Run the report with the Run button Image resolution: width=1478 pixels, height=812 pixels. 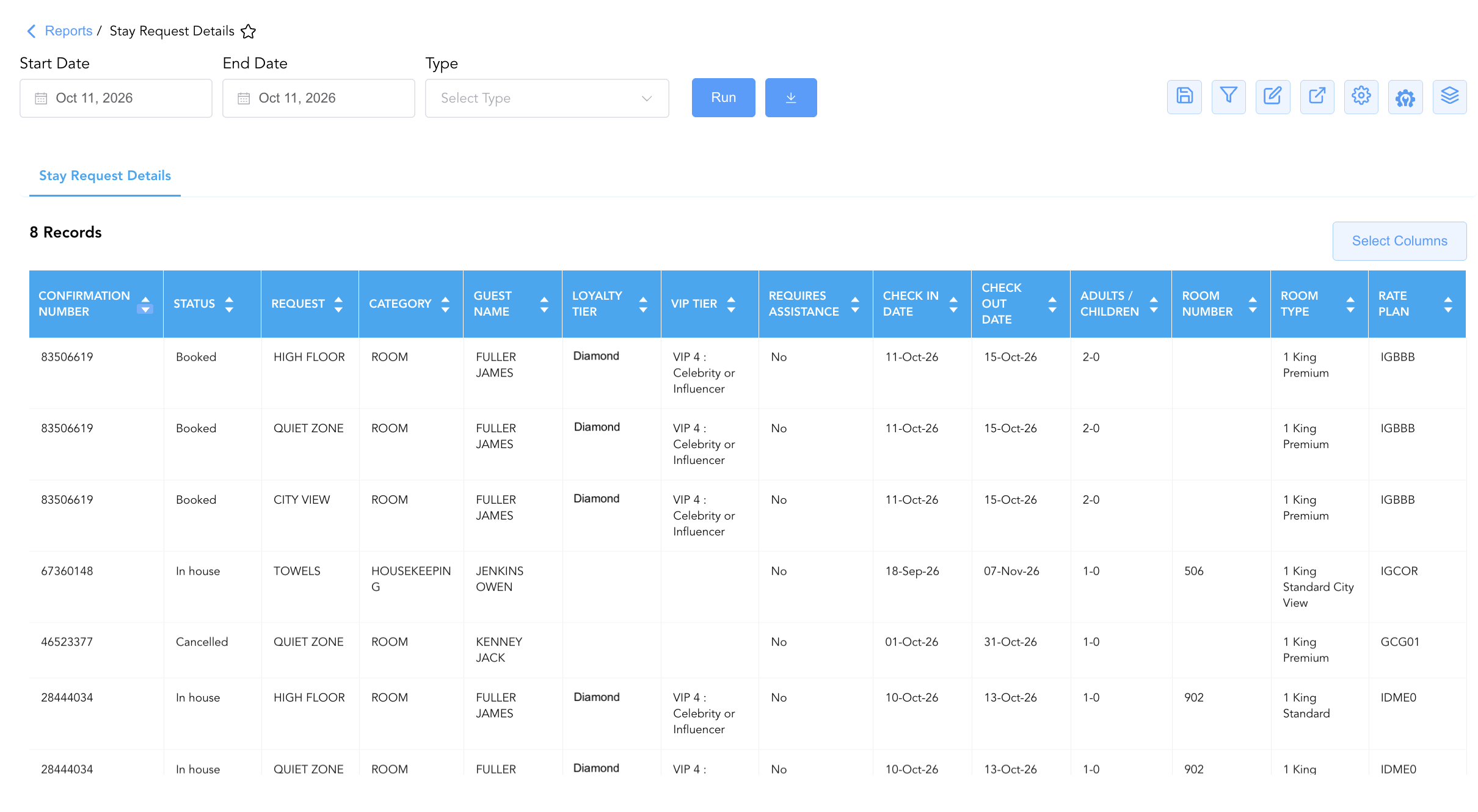tap(723, 98)
